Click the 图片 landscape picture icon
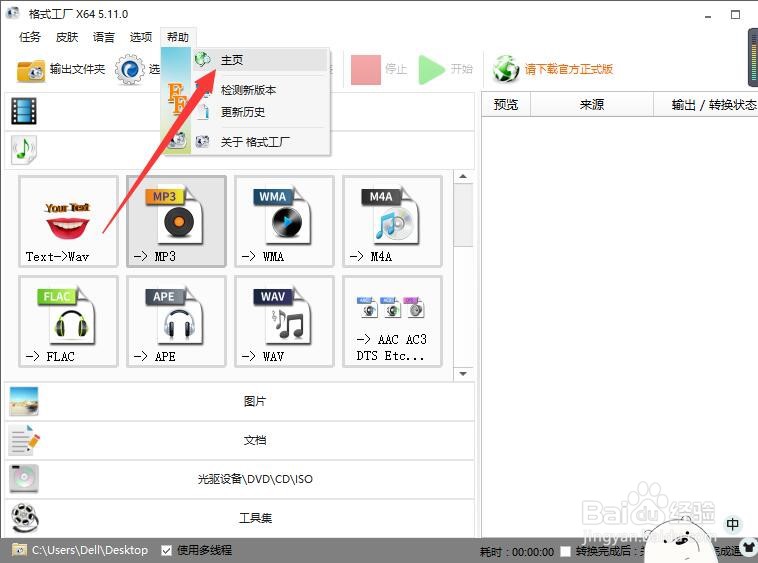758x563 pixels. click(x=24, y=401)
